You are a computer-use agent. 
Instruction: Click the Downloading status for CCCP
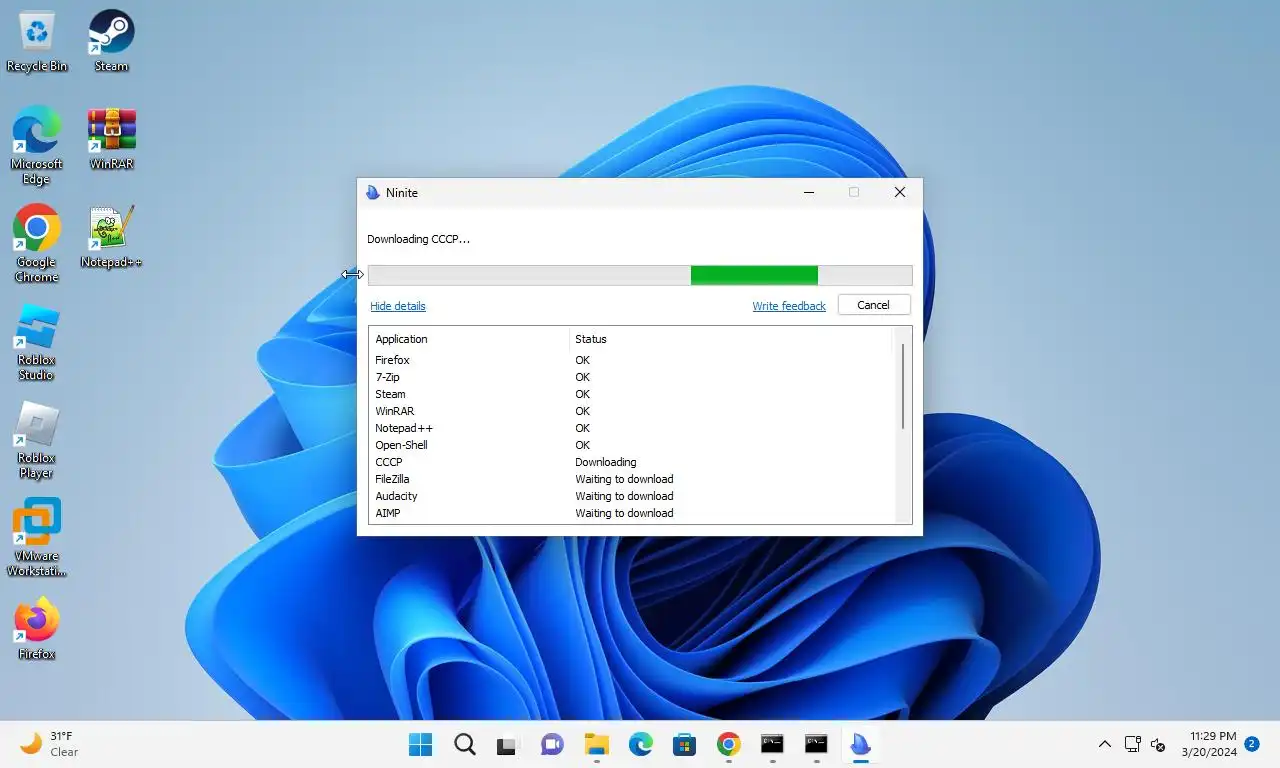pos(605,462)
